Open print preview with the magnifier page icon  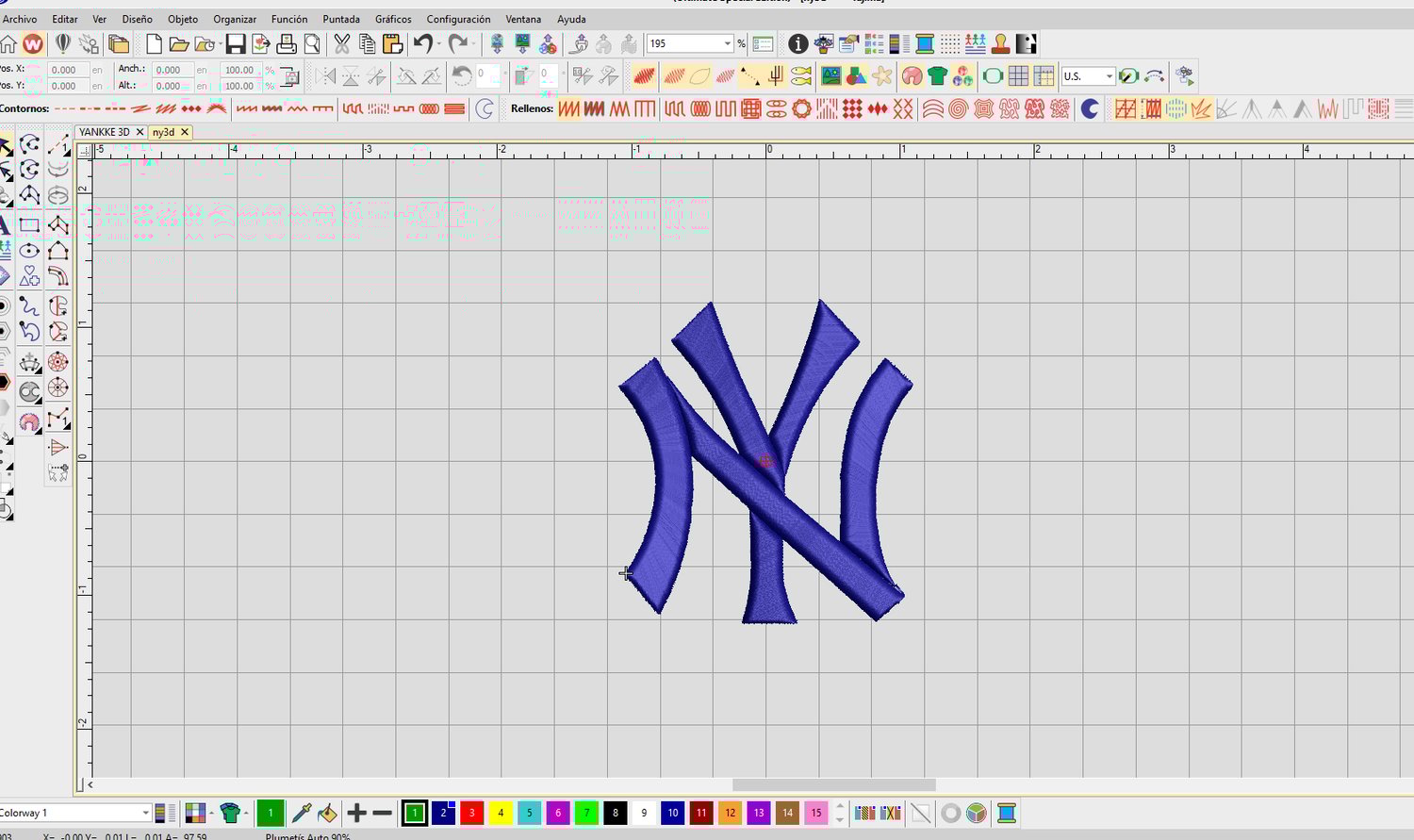click(x=312, y=43)
